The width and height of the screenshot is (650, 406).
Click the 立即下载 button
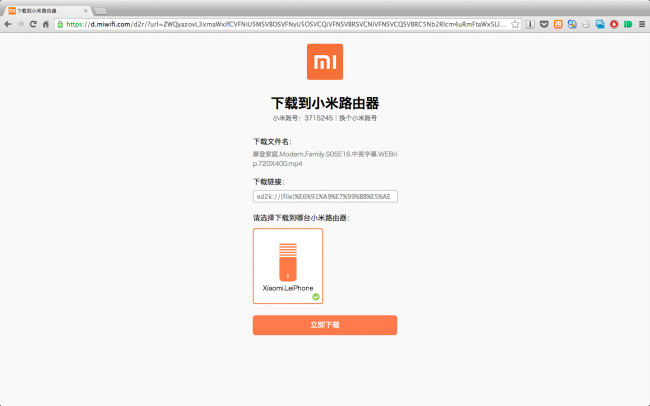click(x=325, y=325)
